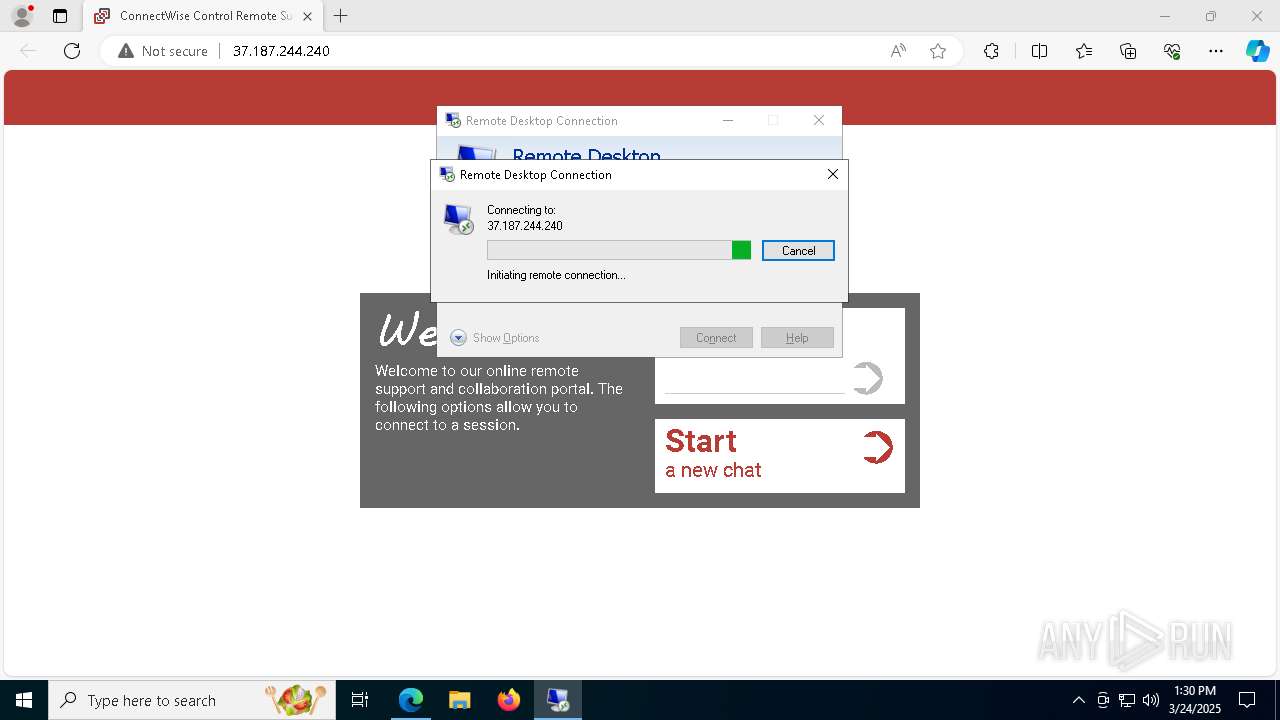Image resolution: width=1280 pixels, height=720 pixels.
Task: Click the Remote Desktop dialog computer icon
Action: point(459,219)
